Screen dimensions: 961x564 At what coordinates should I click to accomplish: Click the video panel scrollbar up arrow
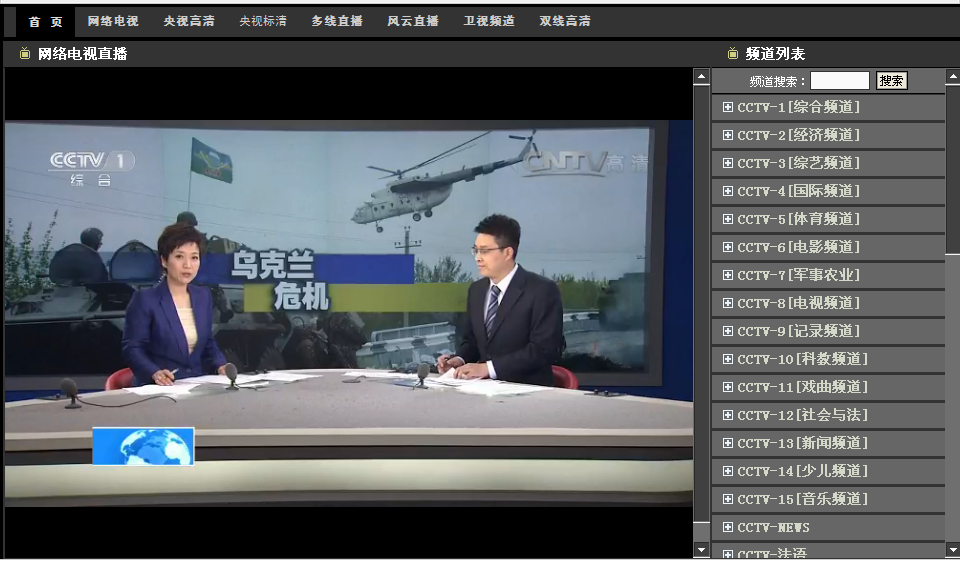701,77
